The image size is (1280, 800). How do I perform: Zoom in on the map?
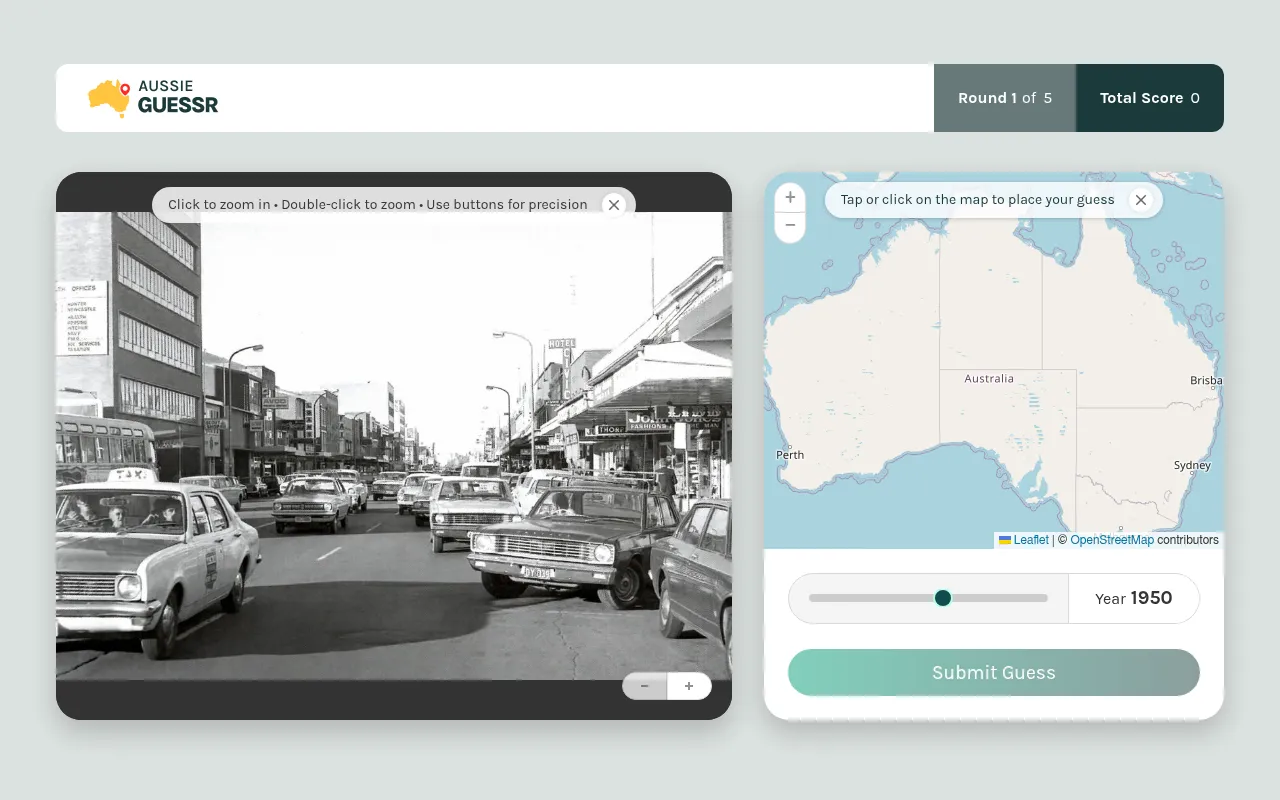pyautogui.click(x=790, y=198)
